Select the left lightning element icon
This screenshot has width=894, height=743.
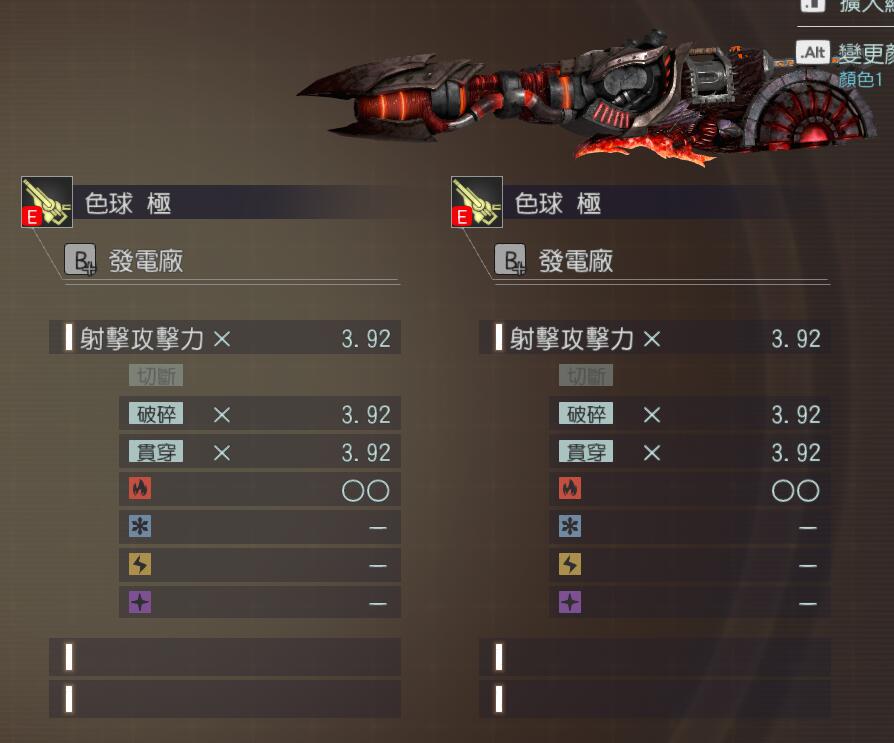click(x=140, y=565)
